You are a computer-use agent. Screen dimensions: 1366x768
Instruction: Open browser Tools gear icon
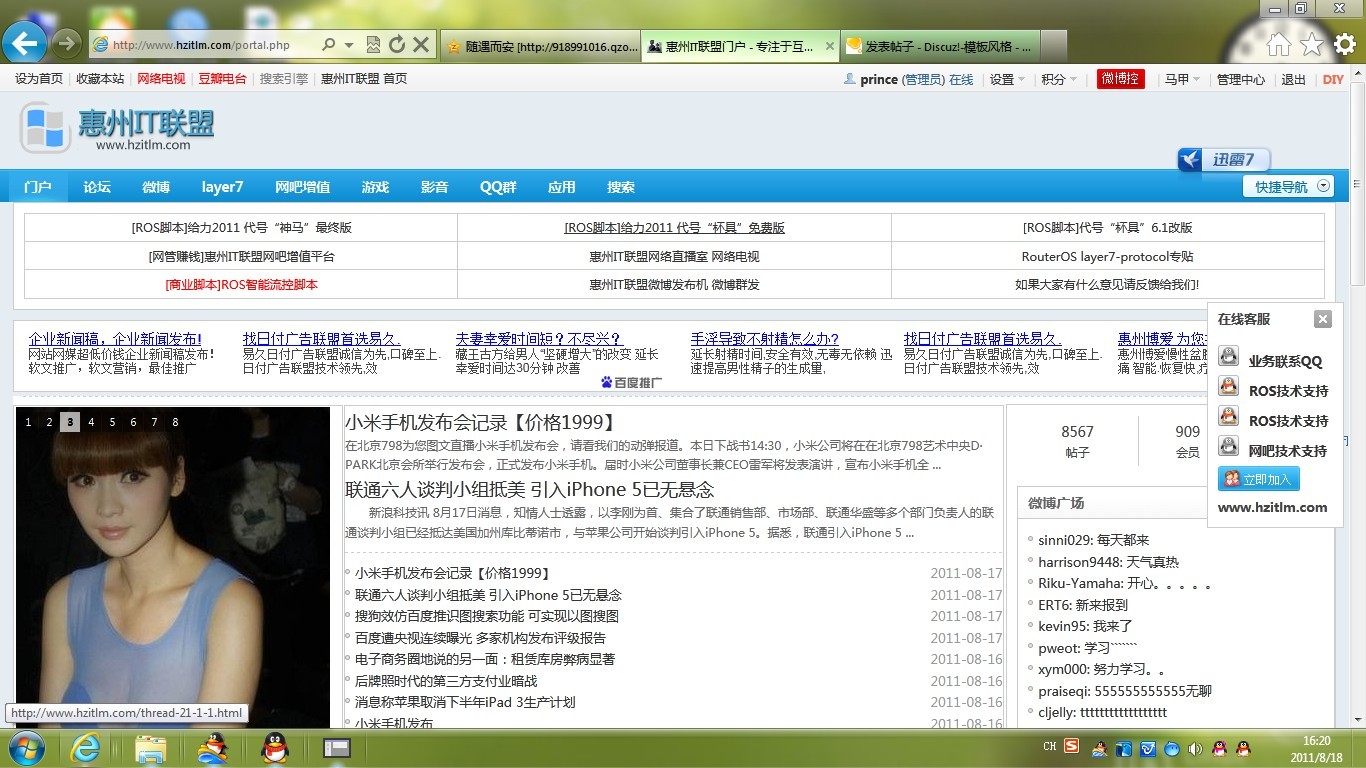pos(1345,44)
